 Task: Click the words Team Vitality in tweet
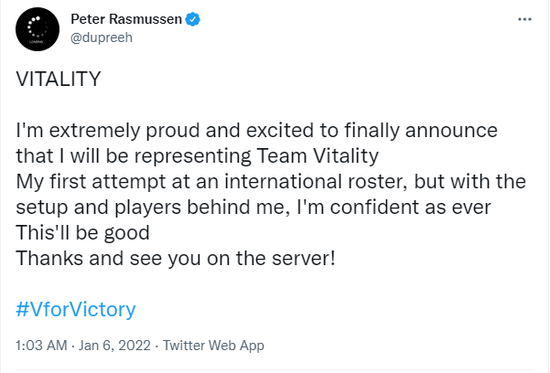click(x=318, y=156)
